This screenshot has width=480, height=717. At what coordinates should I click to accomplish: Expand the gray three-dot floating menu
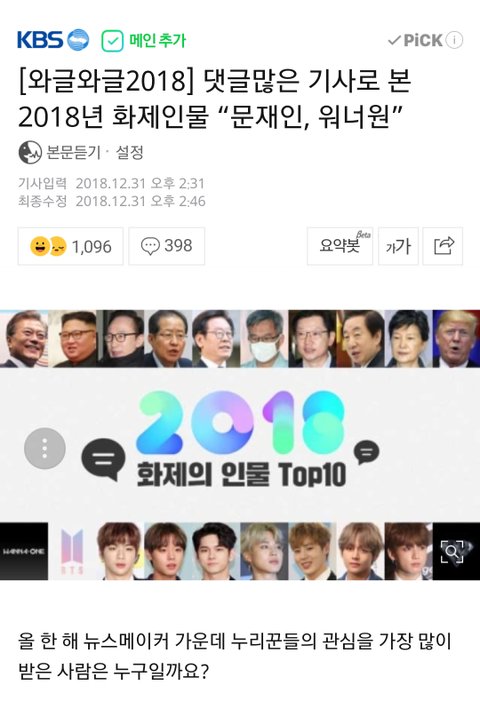point(44,448)
